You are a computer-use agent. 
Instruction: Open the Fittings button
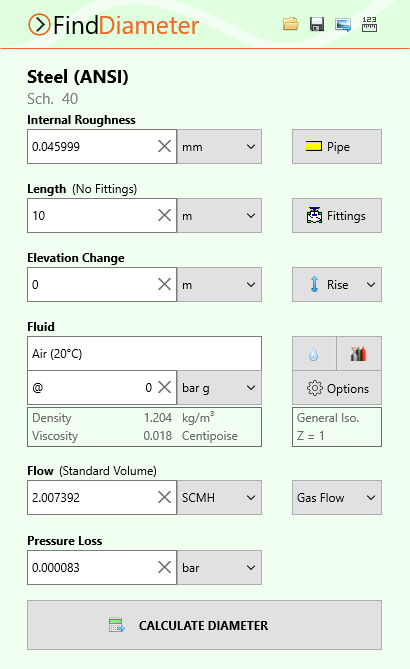337,215
